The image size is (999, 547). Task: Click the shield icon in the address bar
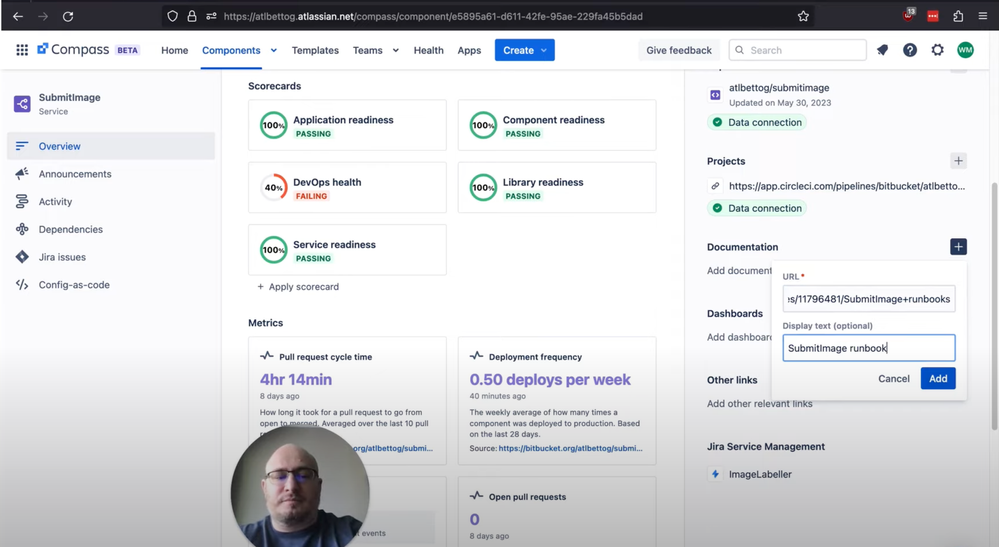(172, 17)
